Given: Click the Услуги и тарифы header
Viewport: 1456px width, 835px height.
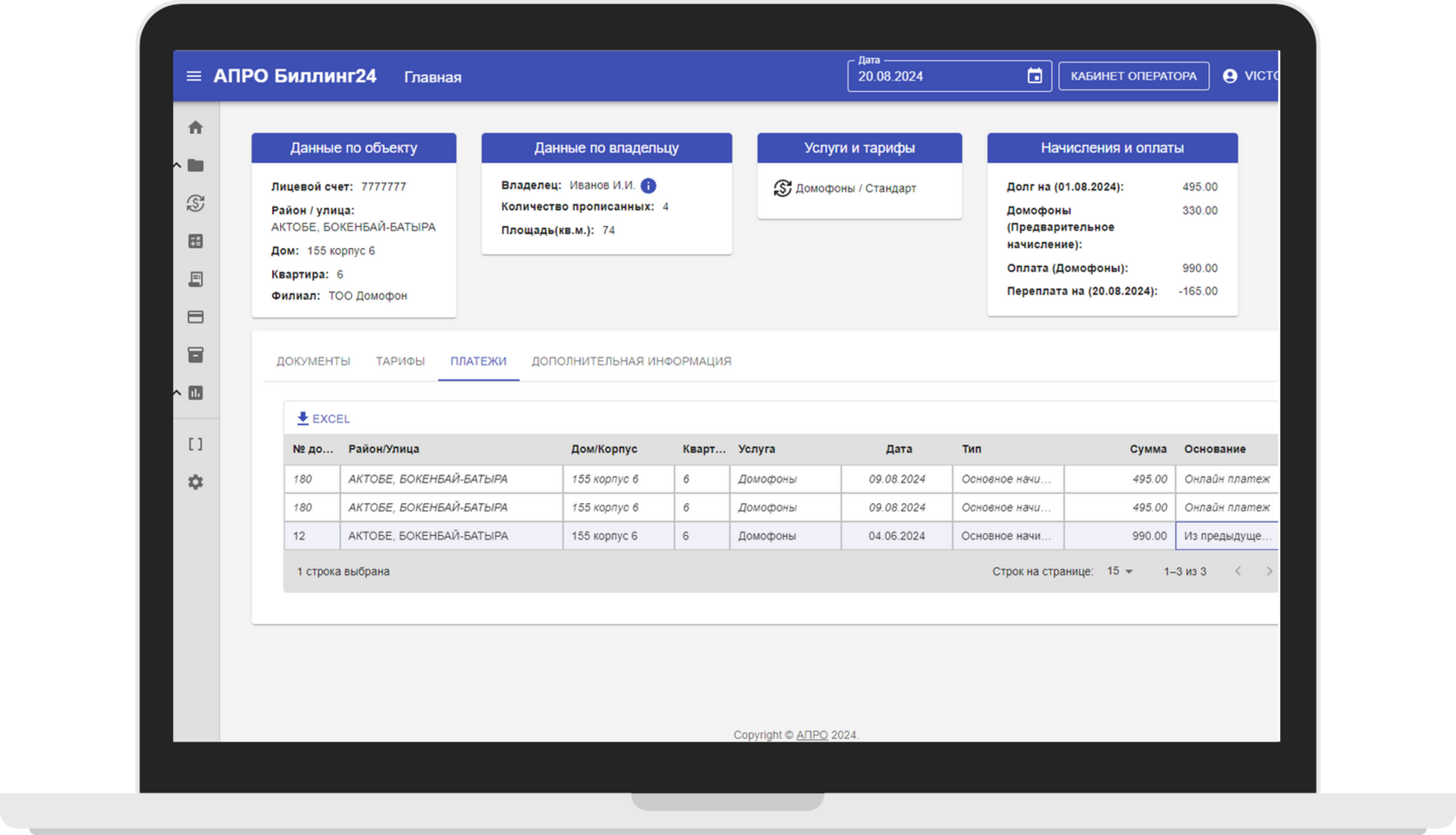Looking at the screenshot, I should [860, 147].
